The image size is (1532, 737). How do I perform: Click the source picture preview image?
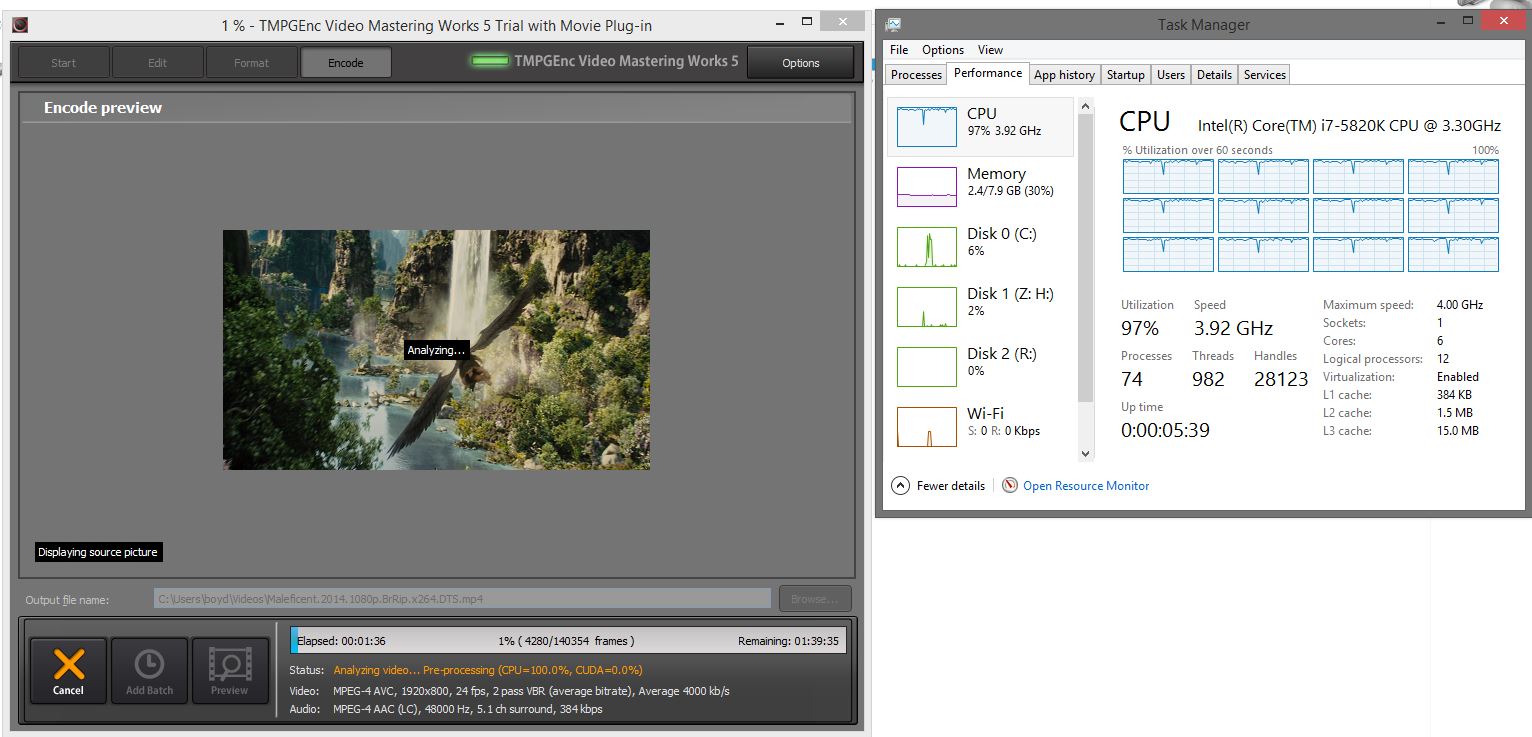(x=436, y=350)
